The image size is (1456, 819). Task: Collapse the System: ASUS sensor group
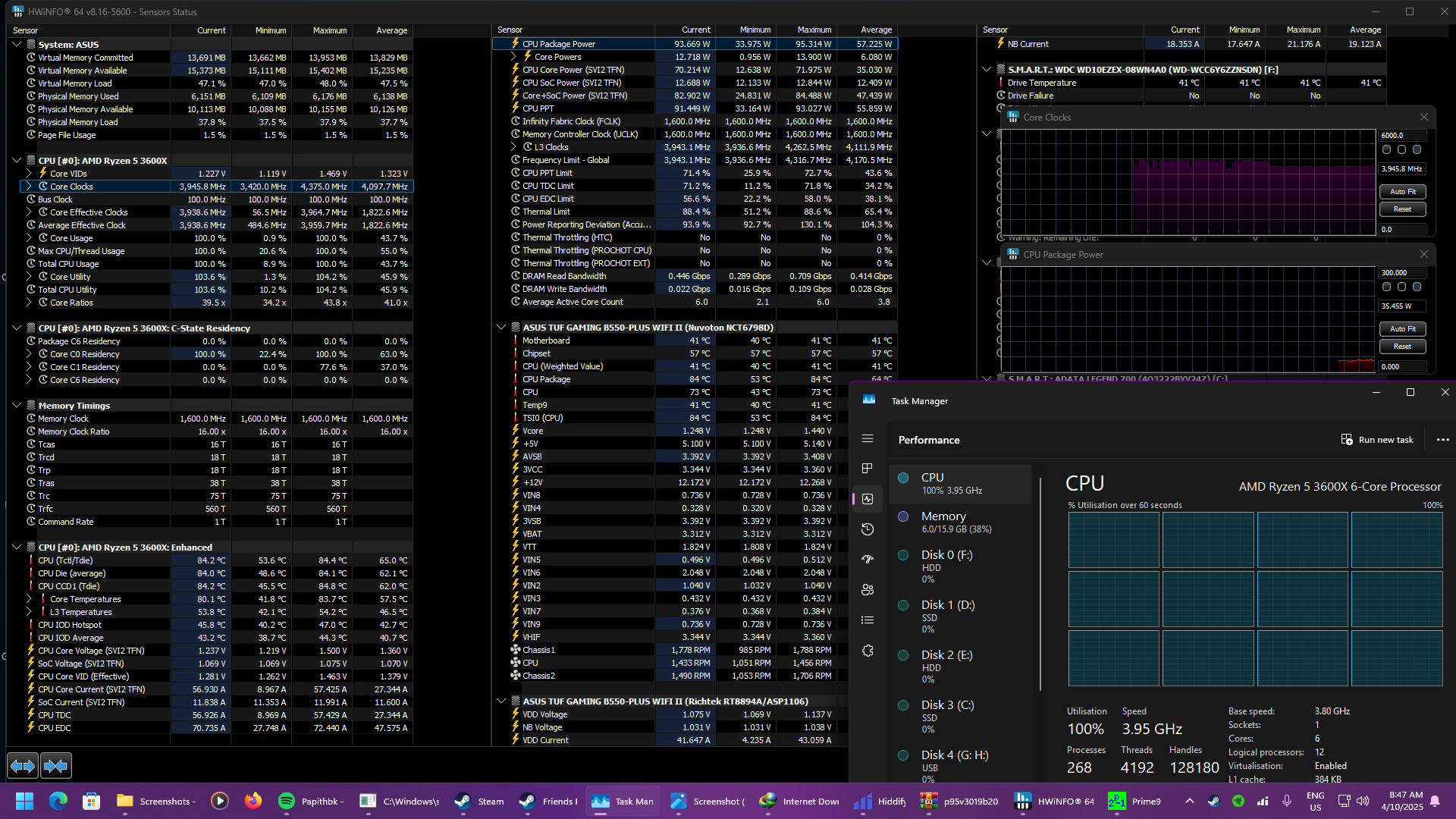17,45
